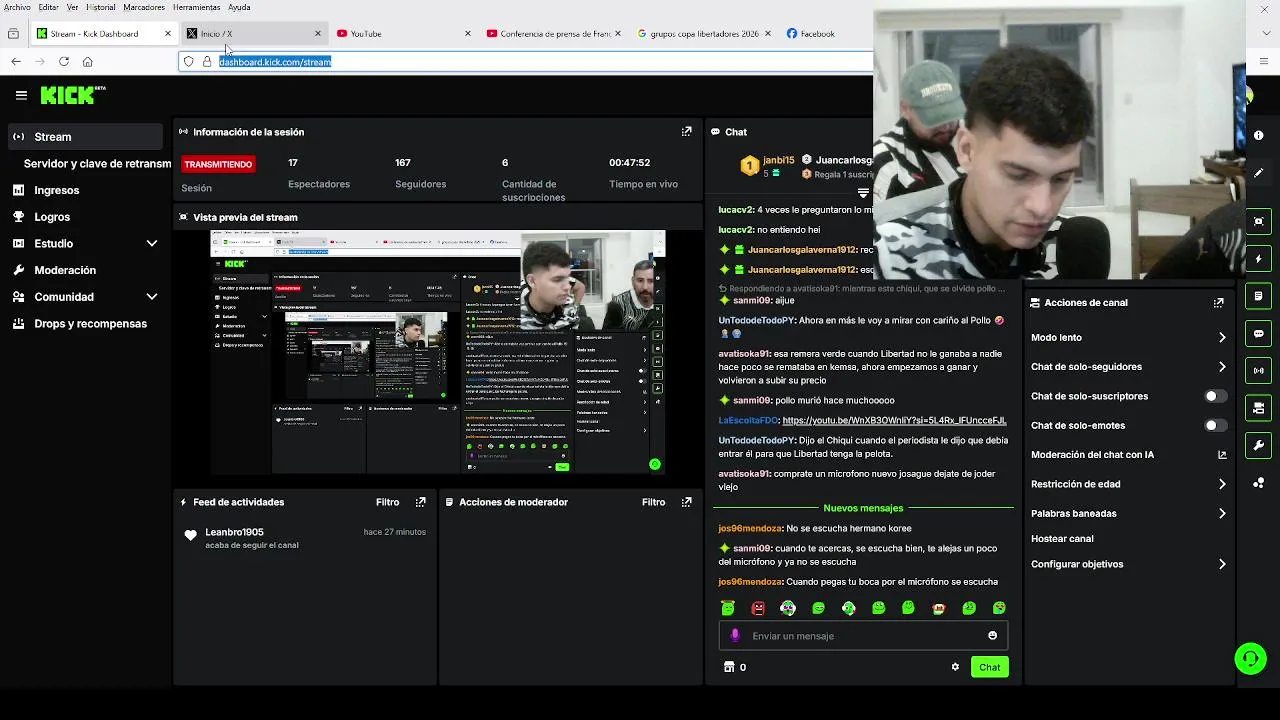Open the Marcadores menu in menu bar

144,7
